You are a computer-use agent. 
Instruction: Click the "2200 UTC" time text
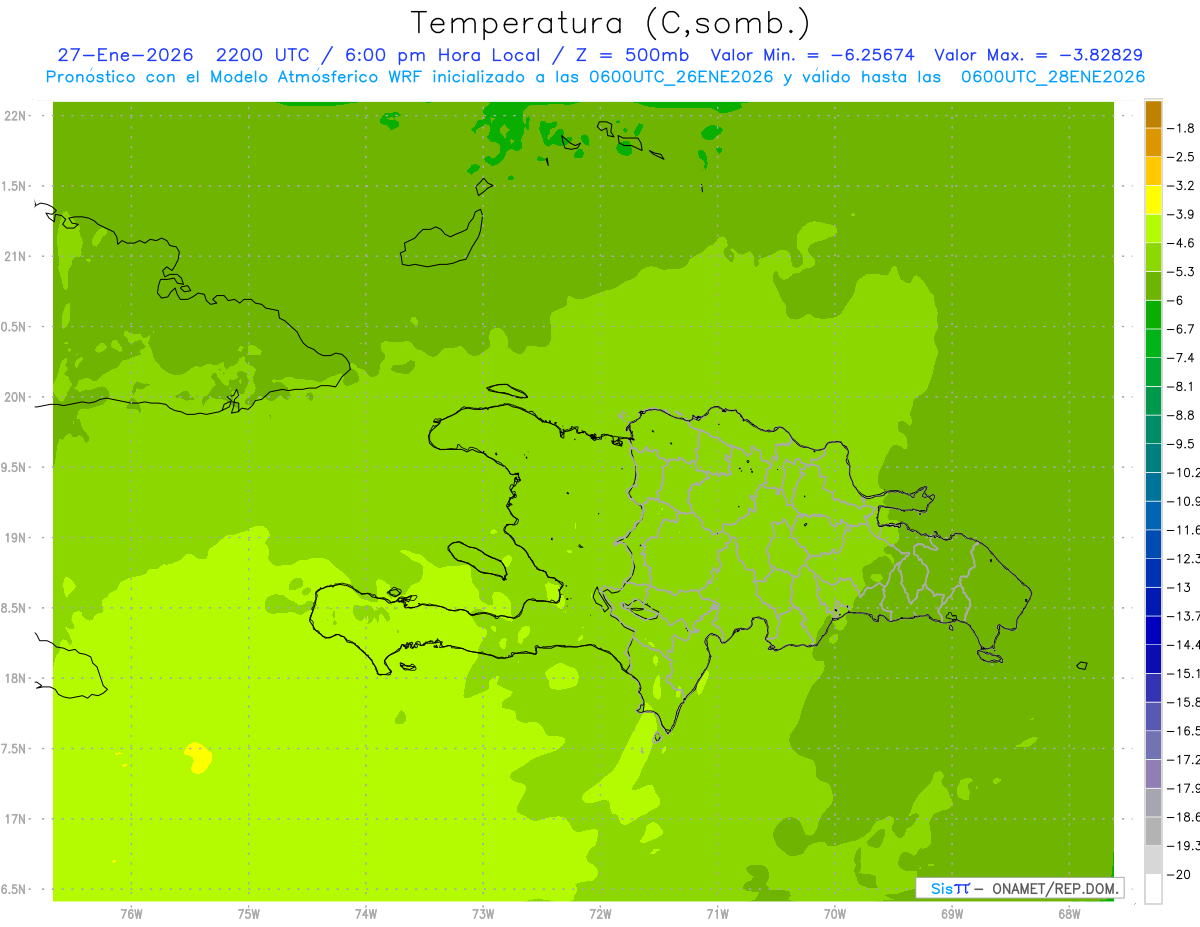(263, 55)
